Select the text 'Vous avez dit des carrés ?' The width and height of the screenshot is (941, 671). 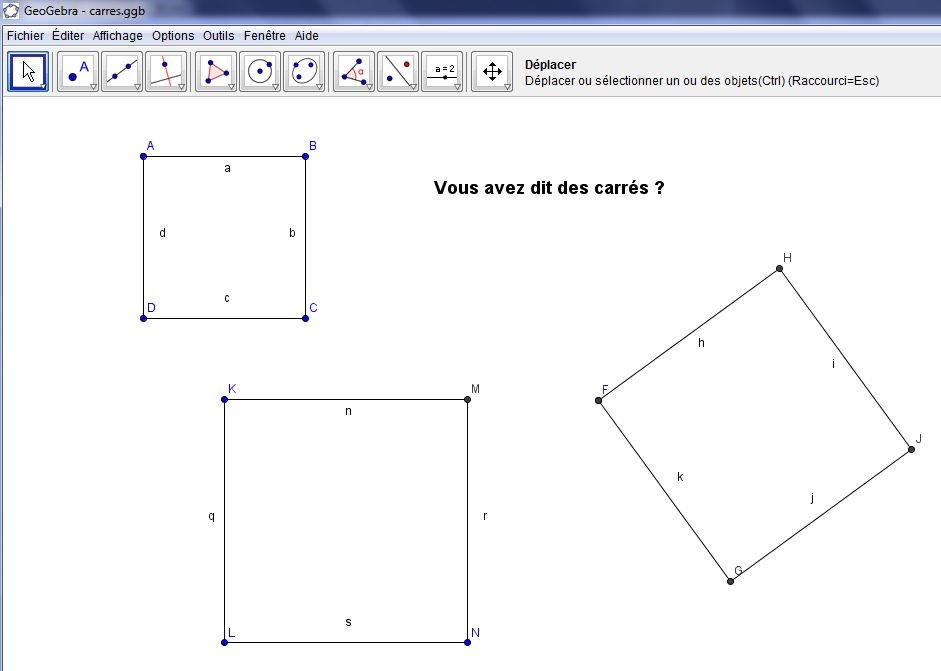pos(549,188)
